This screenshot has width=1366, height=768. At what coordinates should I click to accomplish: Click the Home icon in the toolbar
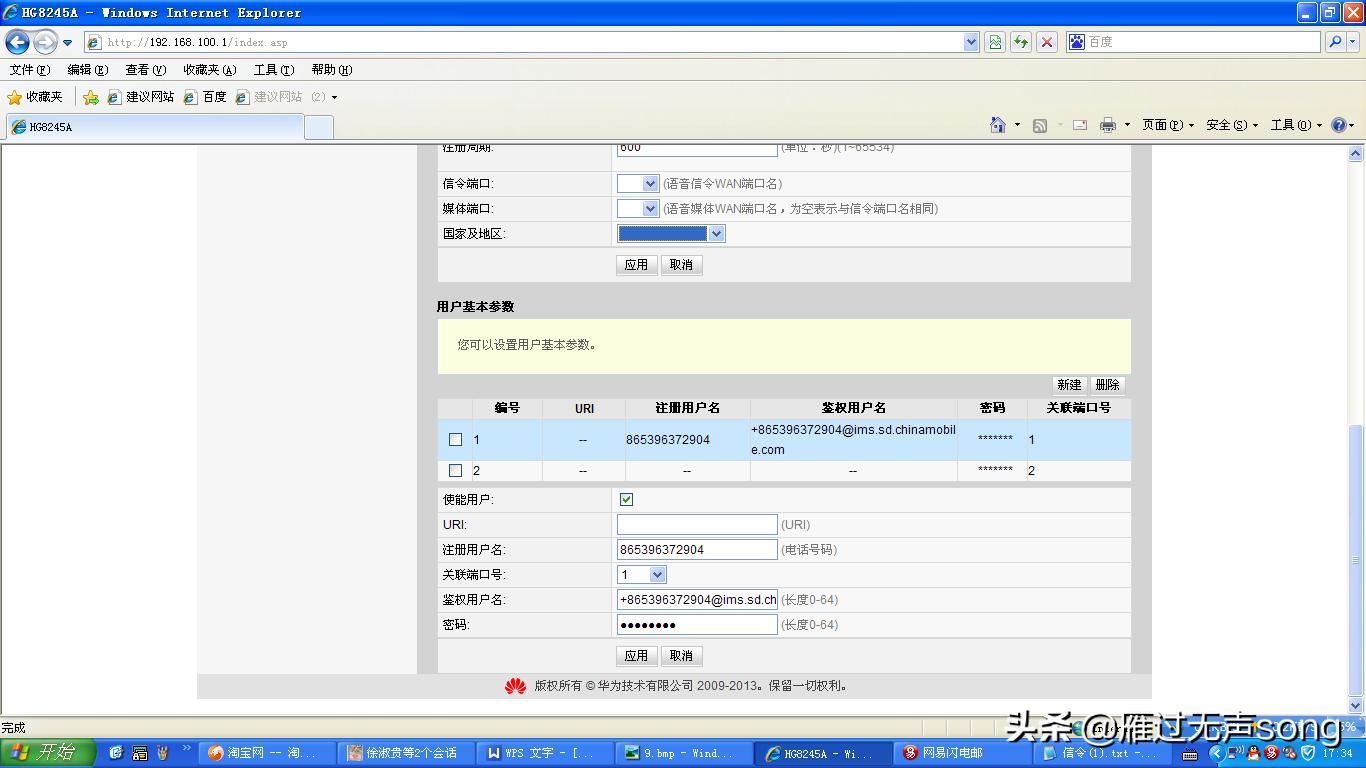point(998,124)
